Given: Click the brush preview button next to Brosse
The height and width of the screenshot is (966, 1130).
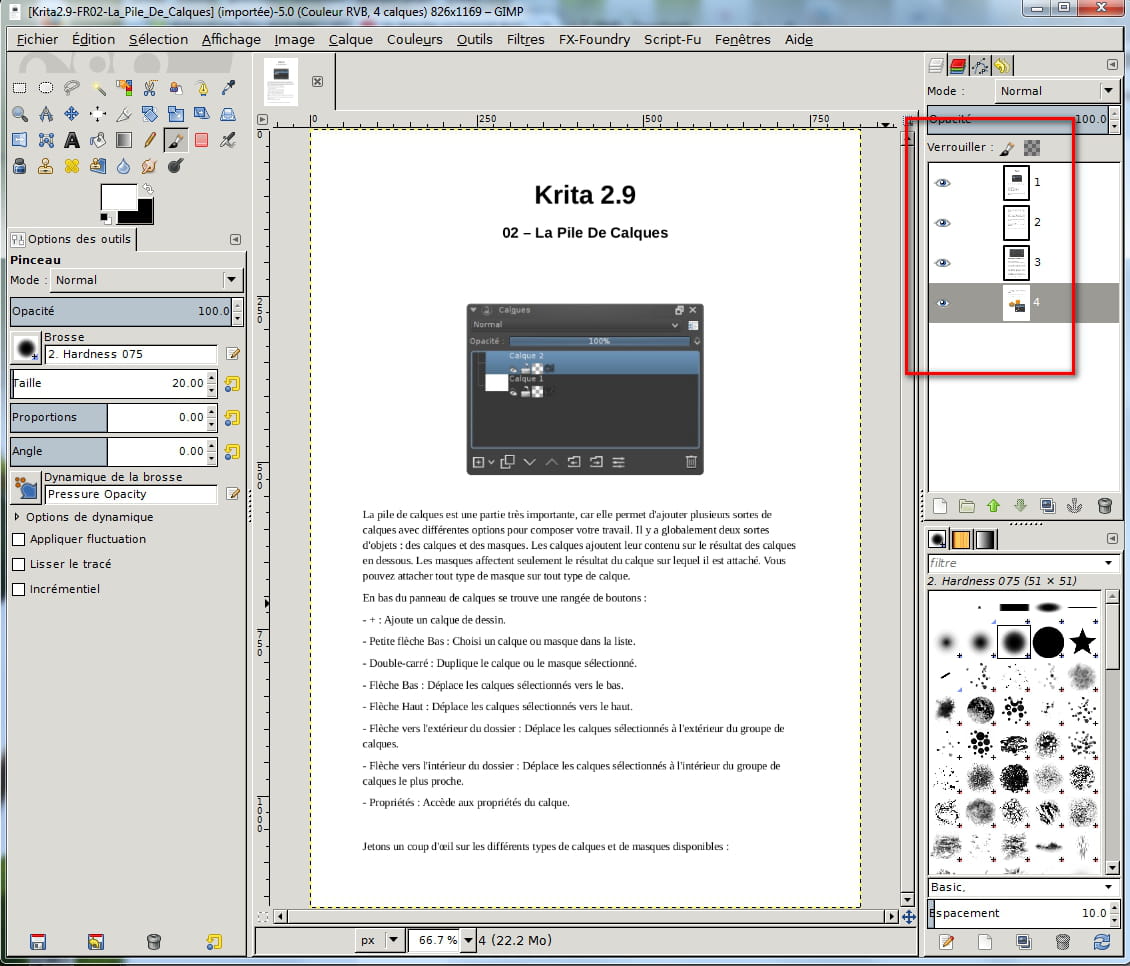Looking at the screenshot, I should pos(27,347).
